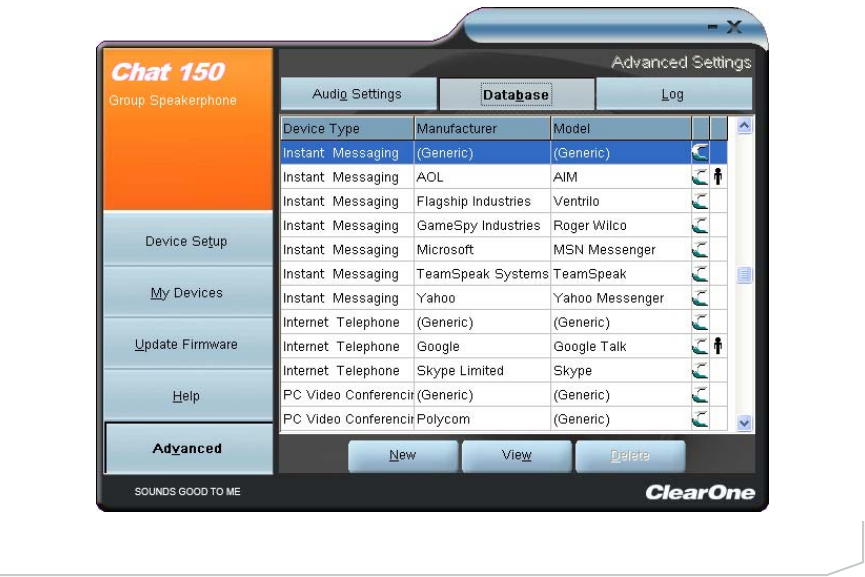Click the Skype Limited cell

(x=482, y=371)
